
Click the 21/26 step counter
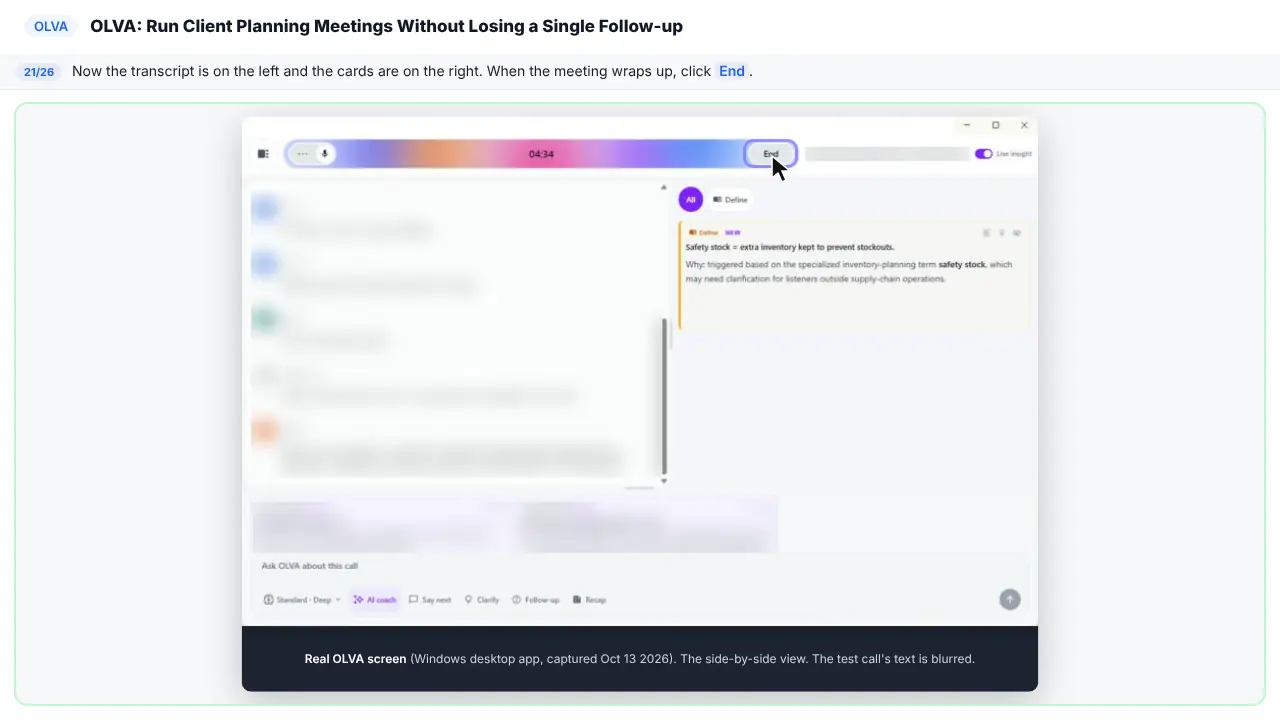(x=39, y=72)
